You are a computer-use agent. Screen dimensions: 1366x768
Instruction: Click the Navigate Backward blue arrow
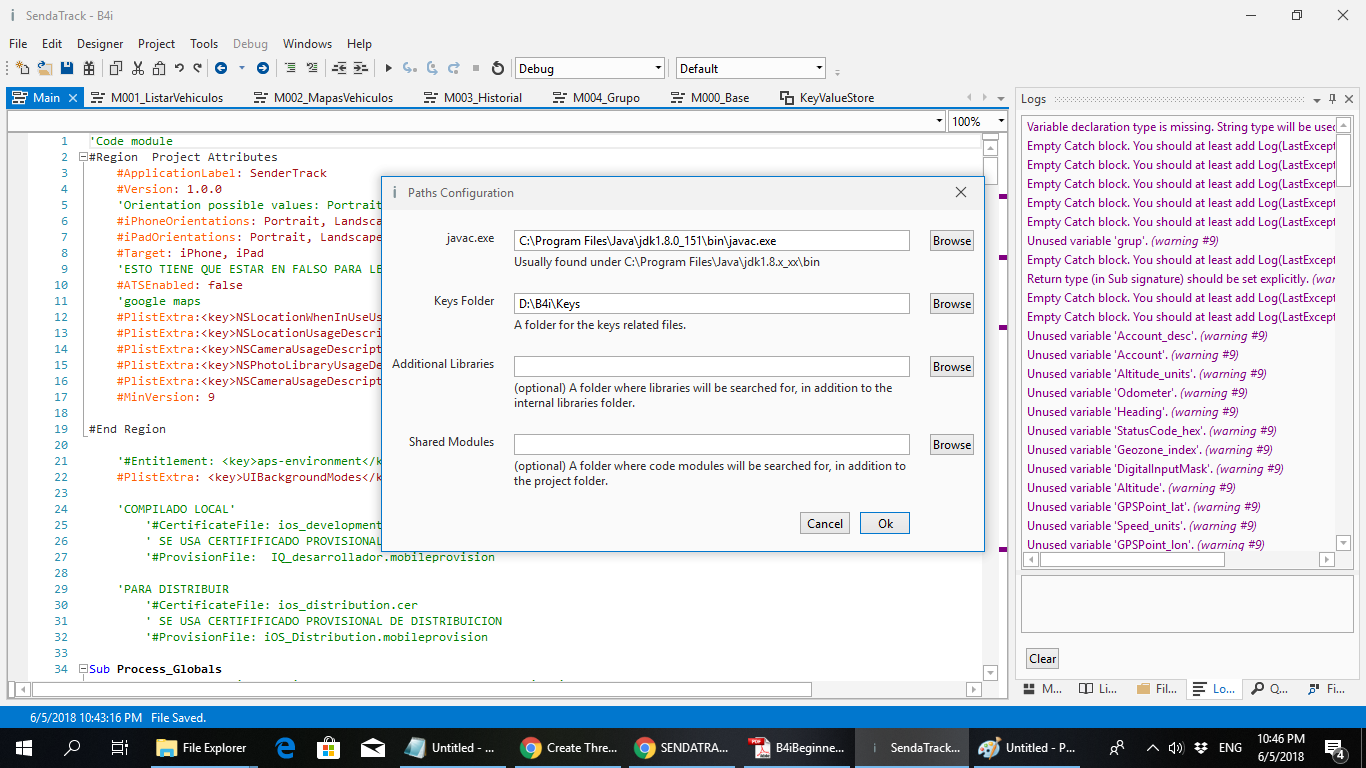point(221,68)
